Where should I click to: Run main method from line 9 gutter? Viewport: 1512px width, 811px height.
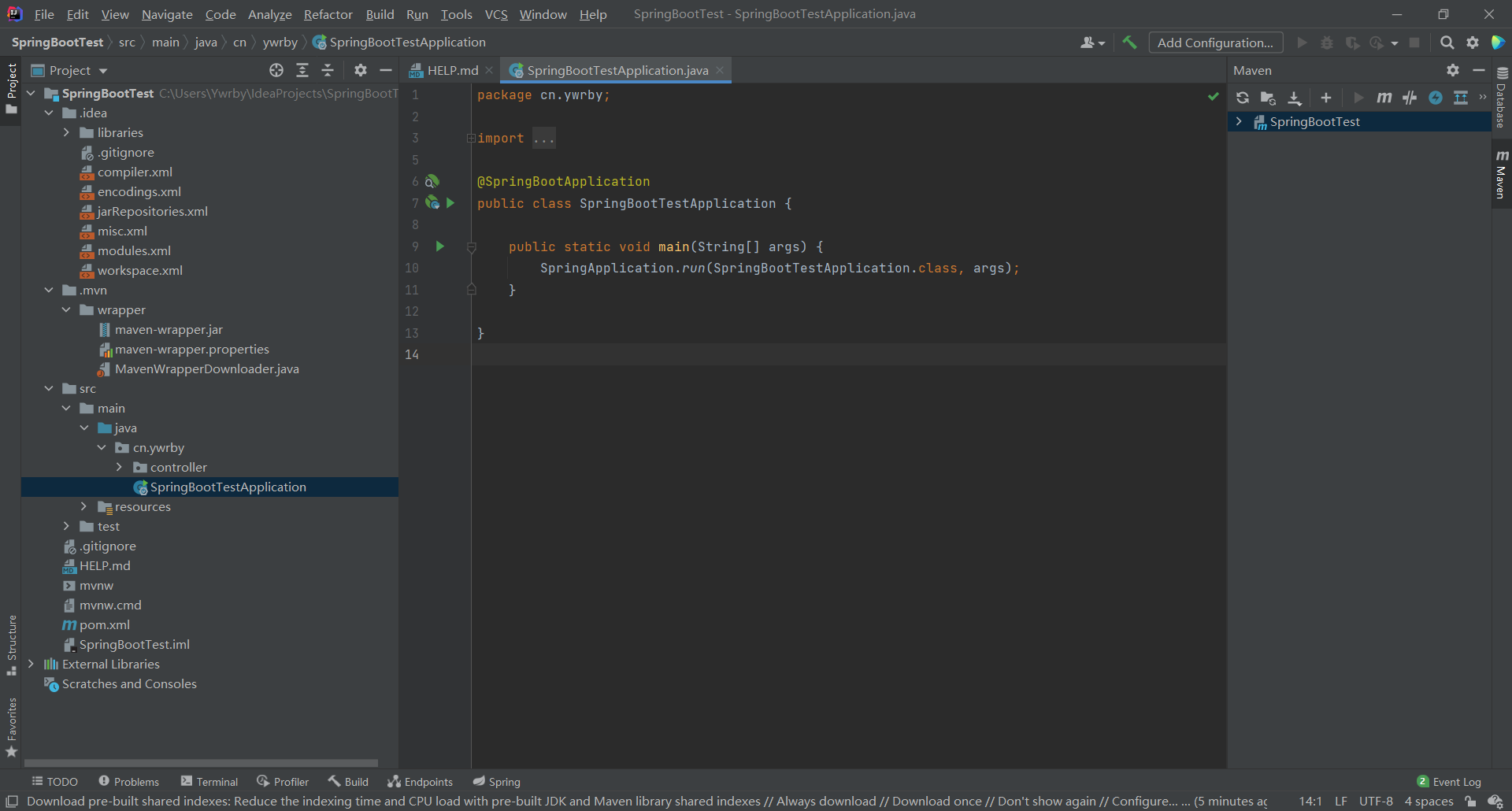(439, 246)
